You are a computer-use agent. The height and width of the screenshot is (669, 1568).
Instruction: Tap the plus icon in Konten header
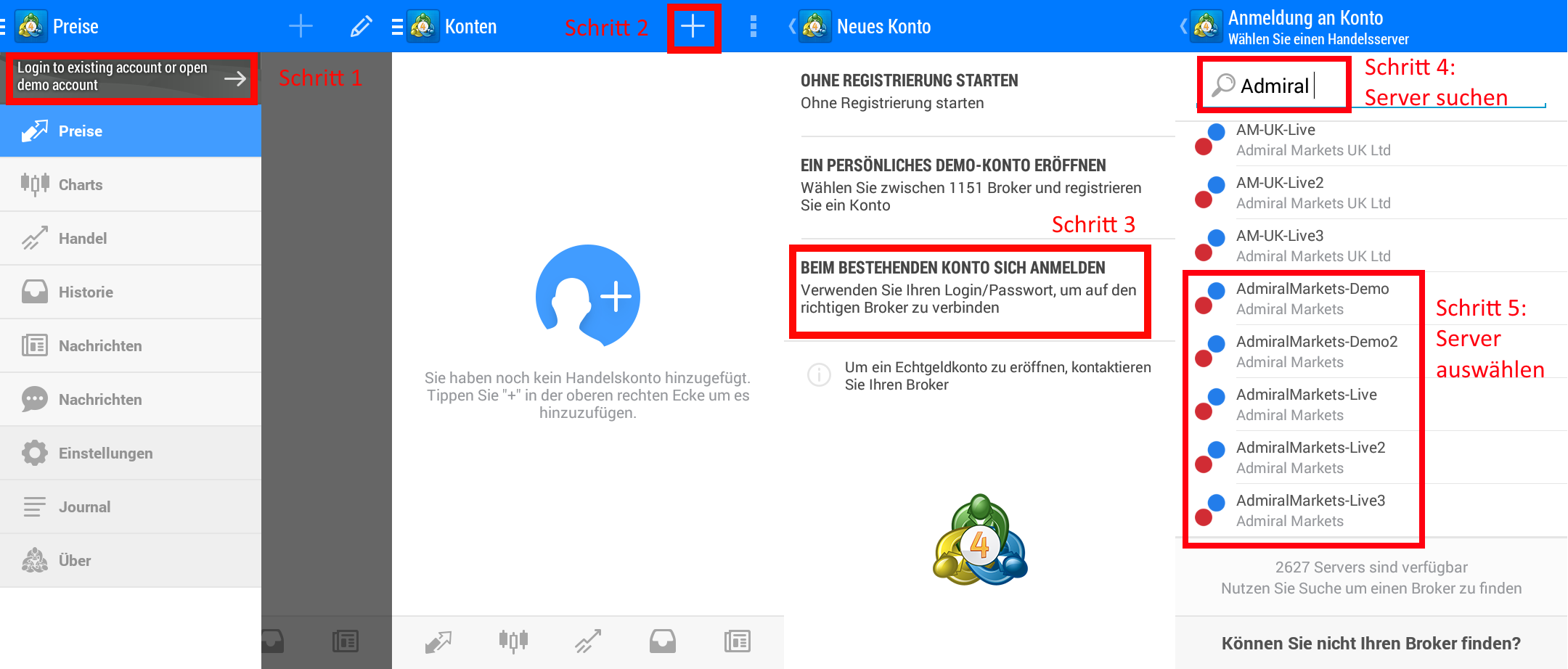[x=693, y=28]
